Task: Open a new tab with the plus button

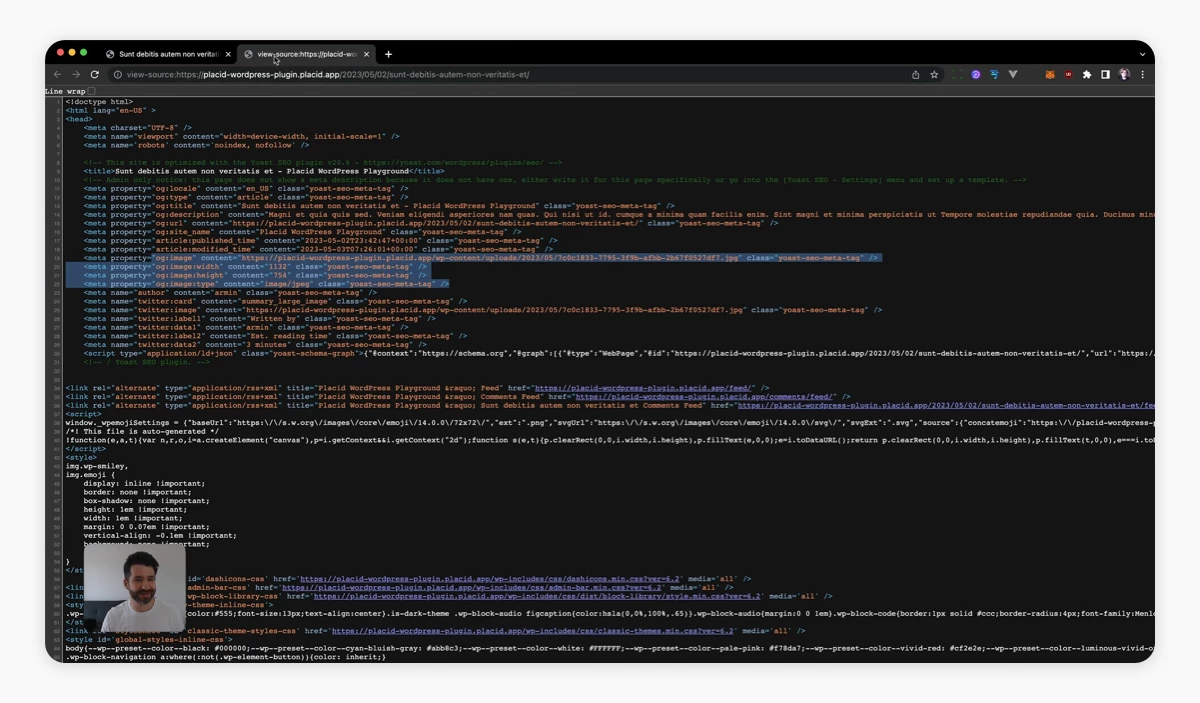Action: tap(388, 54)
